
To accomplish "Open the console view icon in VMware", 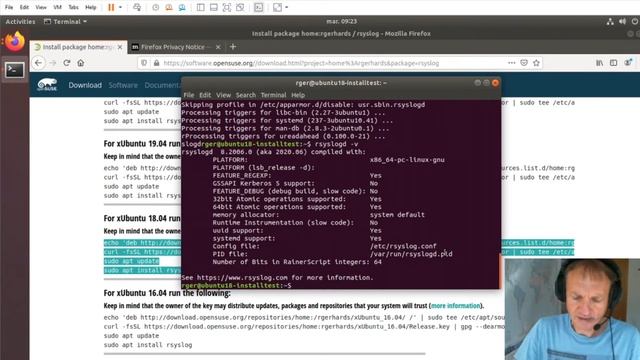I will pyautogui.click(x=258, y=7).
